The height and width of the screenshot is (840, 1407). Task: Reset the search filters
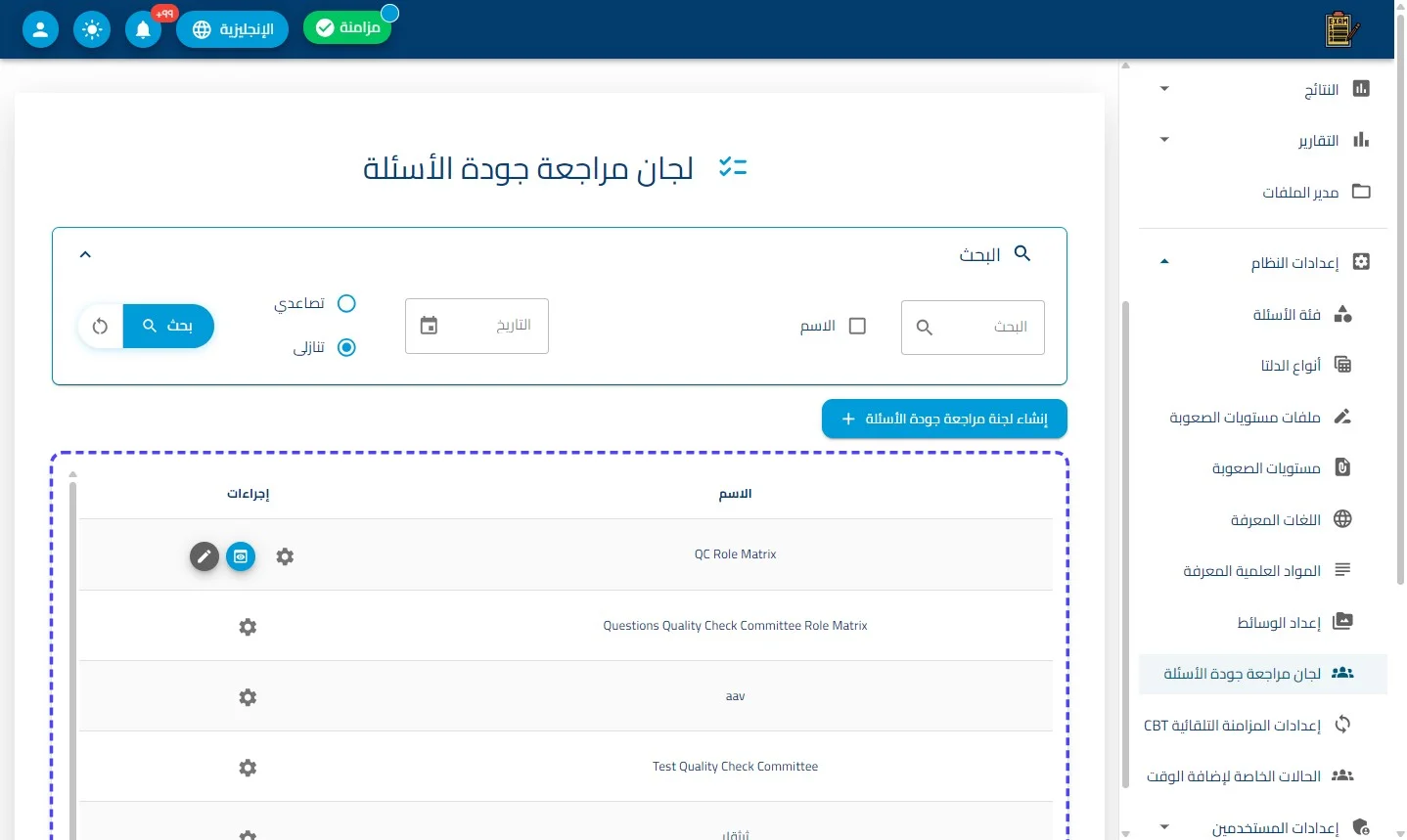point(100,326)
